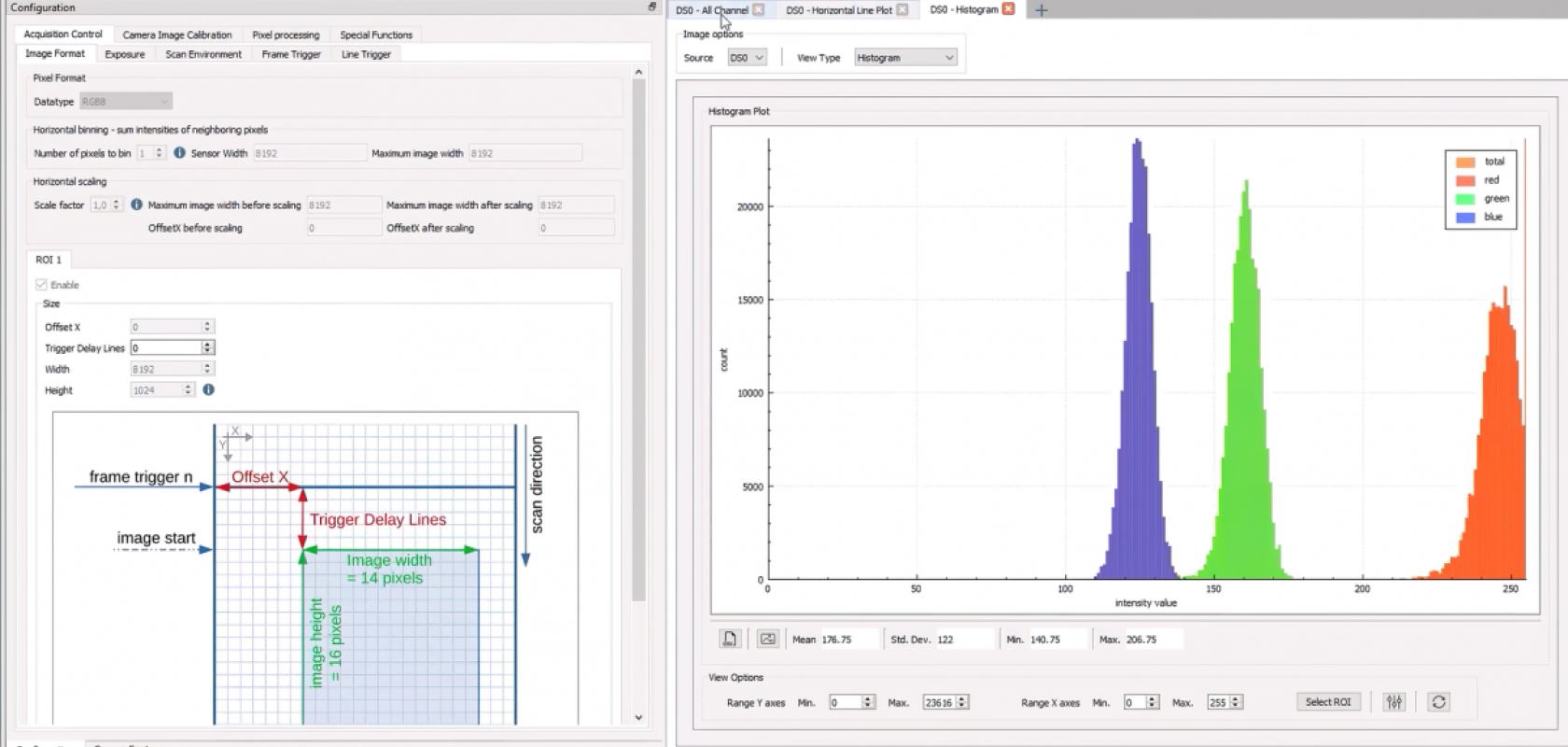Open the Pixel processing tab
1568x747 pixels.
[x=286, y=35]
